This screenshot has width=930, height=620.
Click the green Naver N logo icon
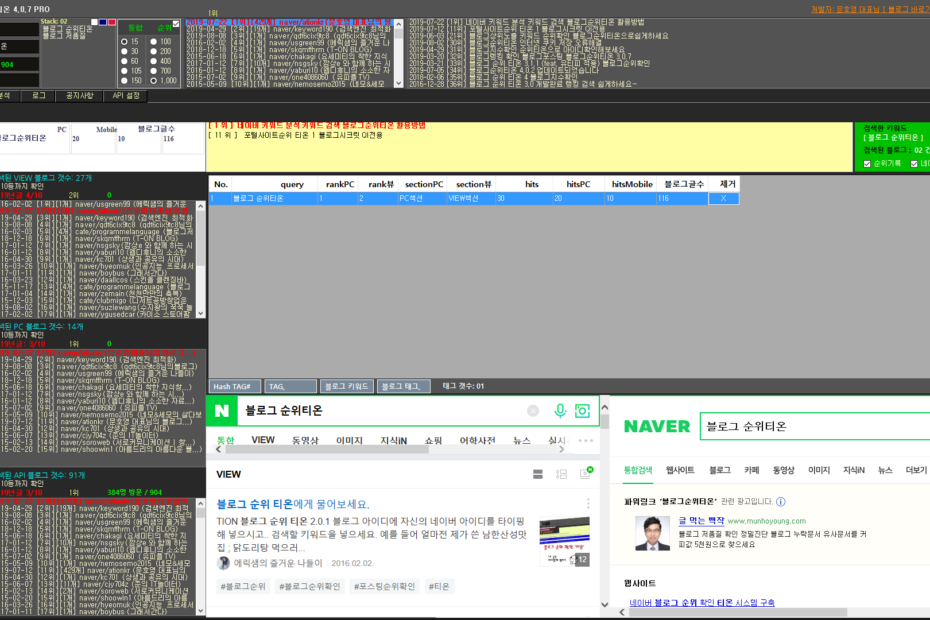point(222,411)
